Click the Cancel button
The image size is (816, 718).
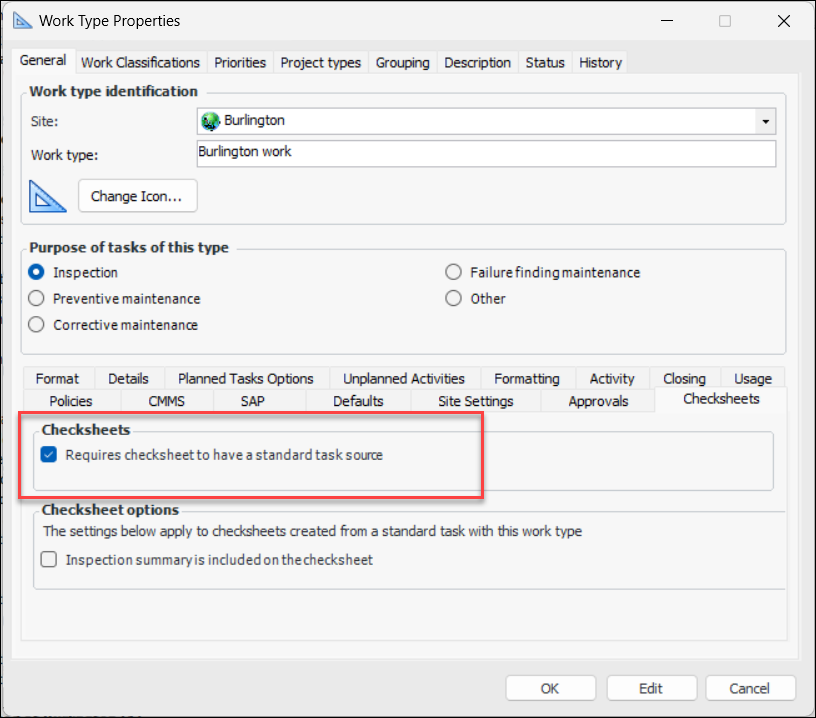point(750,688)
